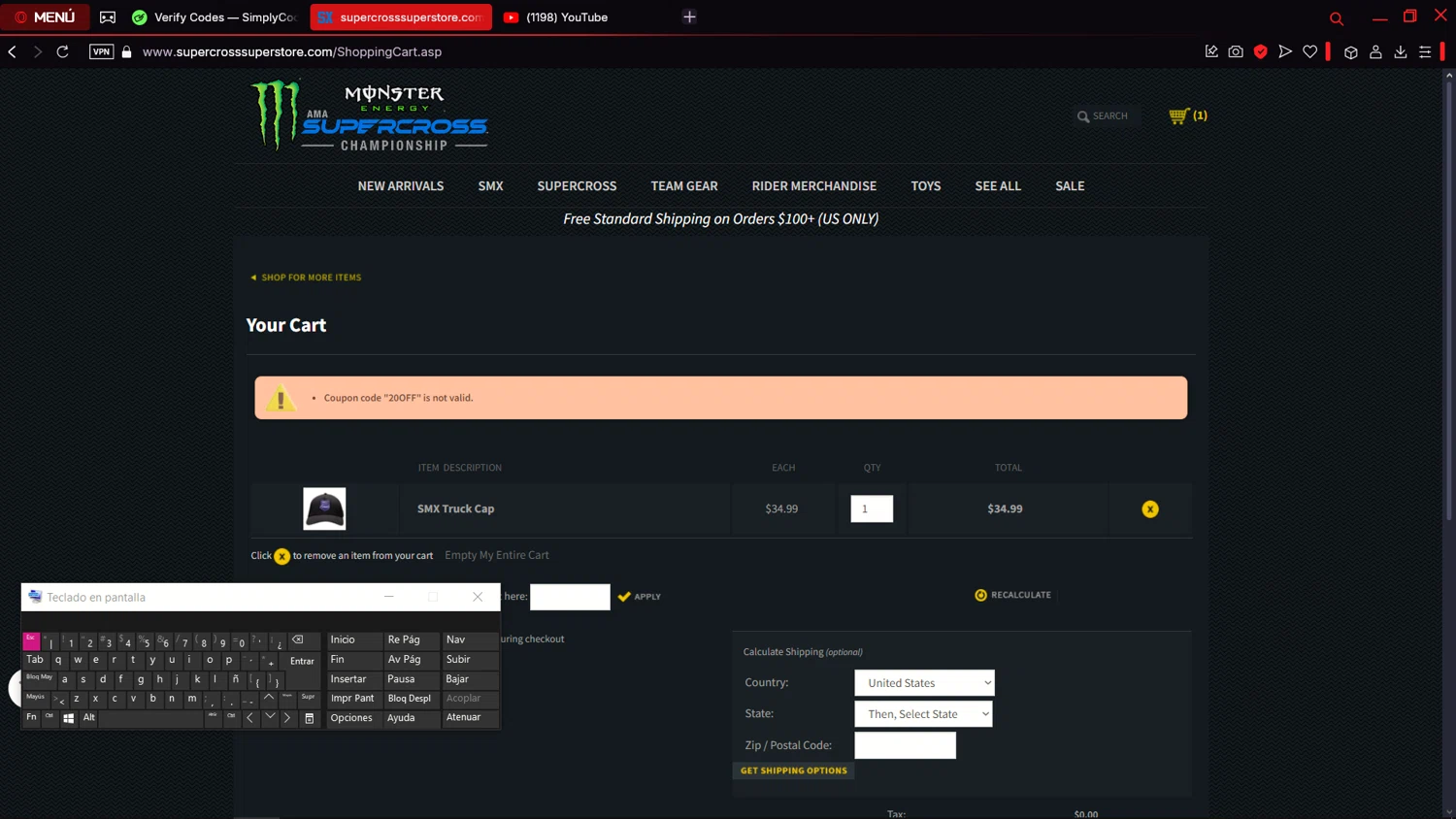Open the SMX Truck Cap product link
1456x819 pixels.
[x=455, y=508]
